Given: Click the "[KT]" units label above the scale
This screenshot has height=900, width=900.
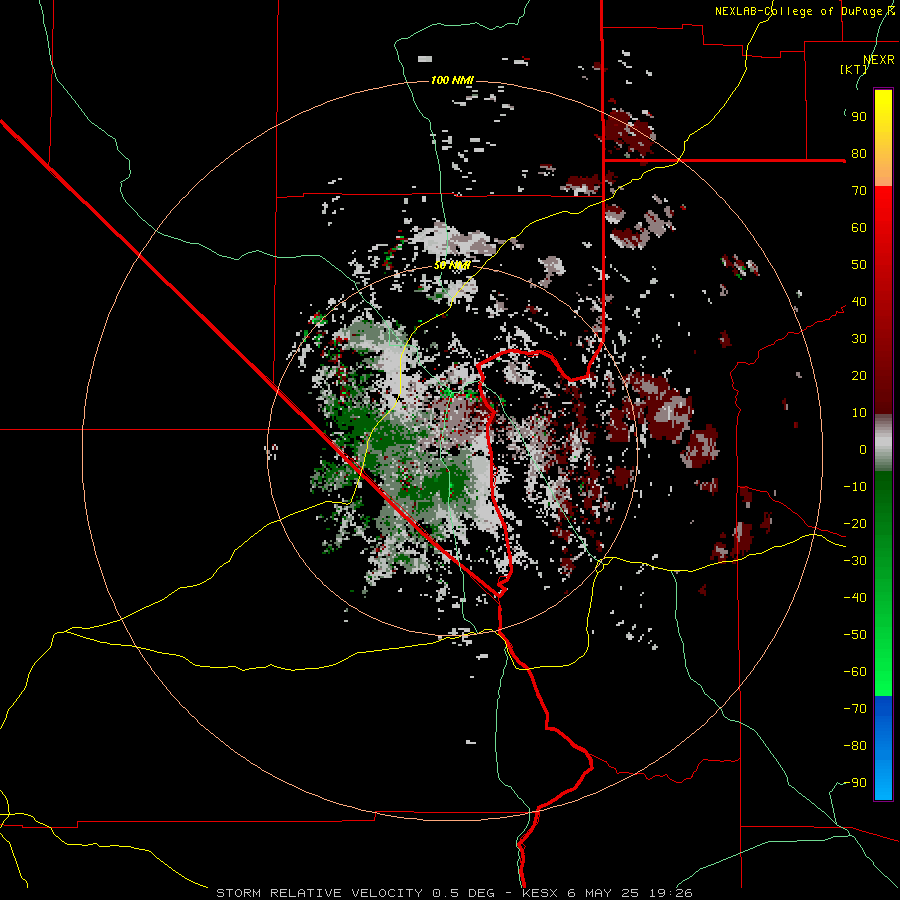Looking at the screenshot, I should pyautogui.click(x=853, y=69).
